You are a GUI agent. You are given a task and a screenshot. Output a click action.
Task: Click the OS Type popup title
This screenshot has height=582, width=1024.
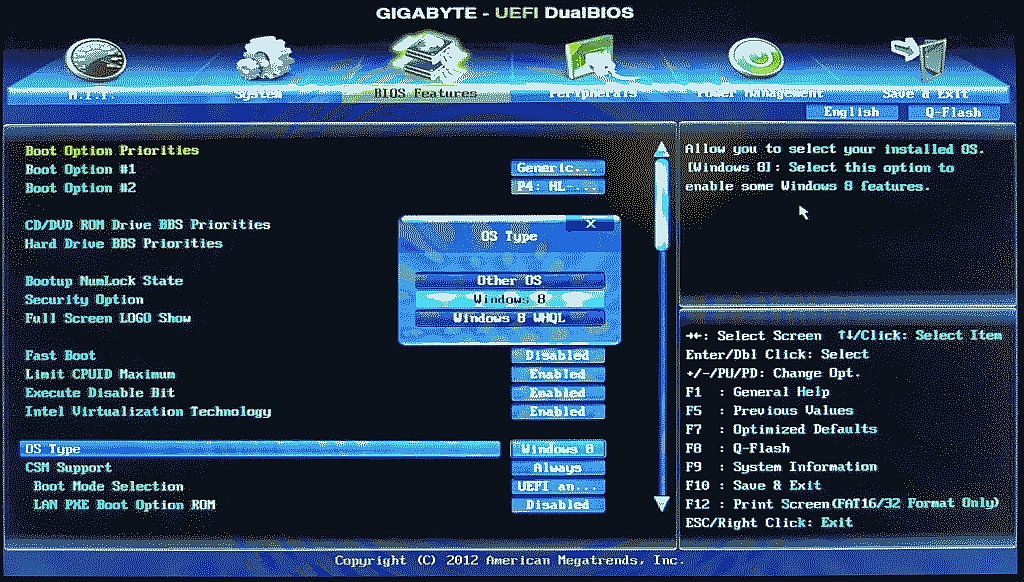[509, 236]
